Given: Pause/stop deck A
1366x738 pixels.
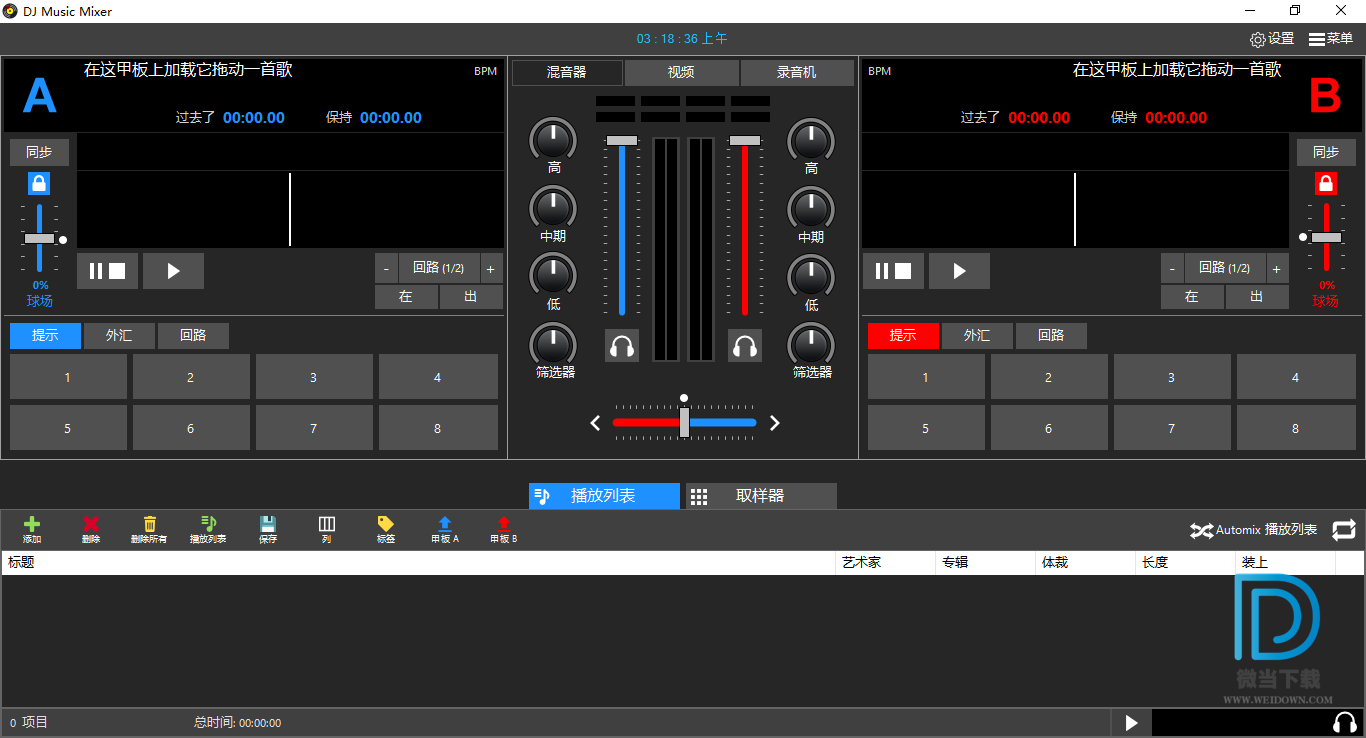Looking at the screenshot, I should coord(108,271).
